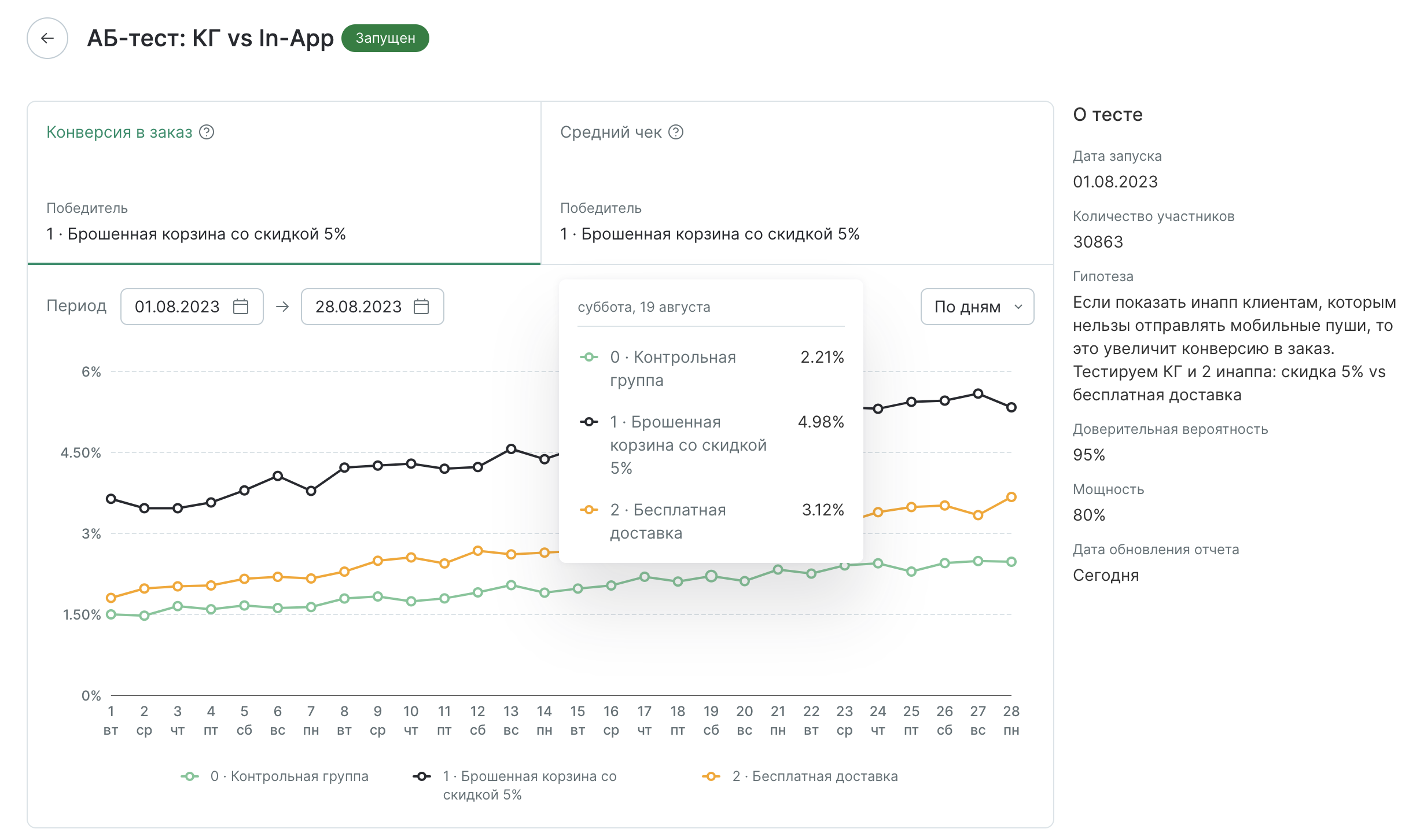Viewport: 1420px width, 840px height.
Task: Select the orange line point on August 28
Action: tap(1011, 497)
